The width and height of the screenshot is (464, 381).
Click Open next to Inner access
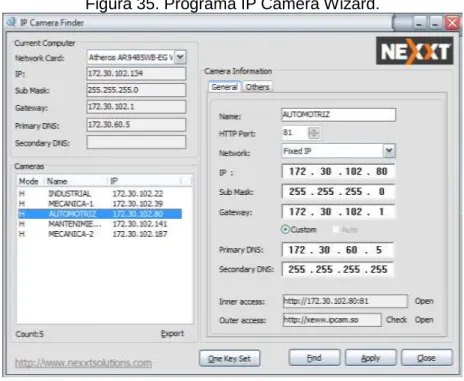424,301
